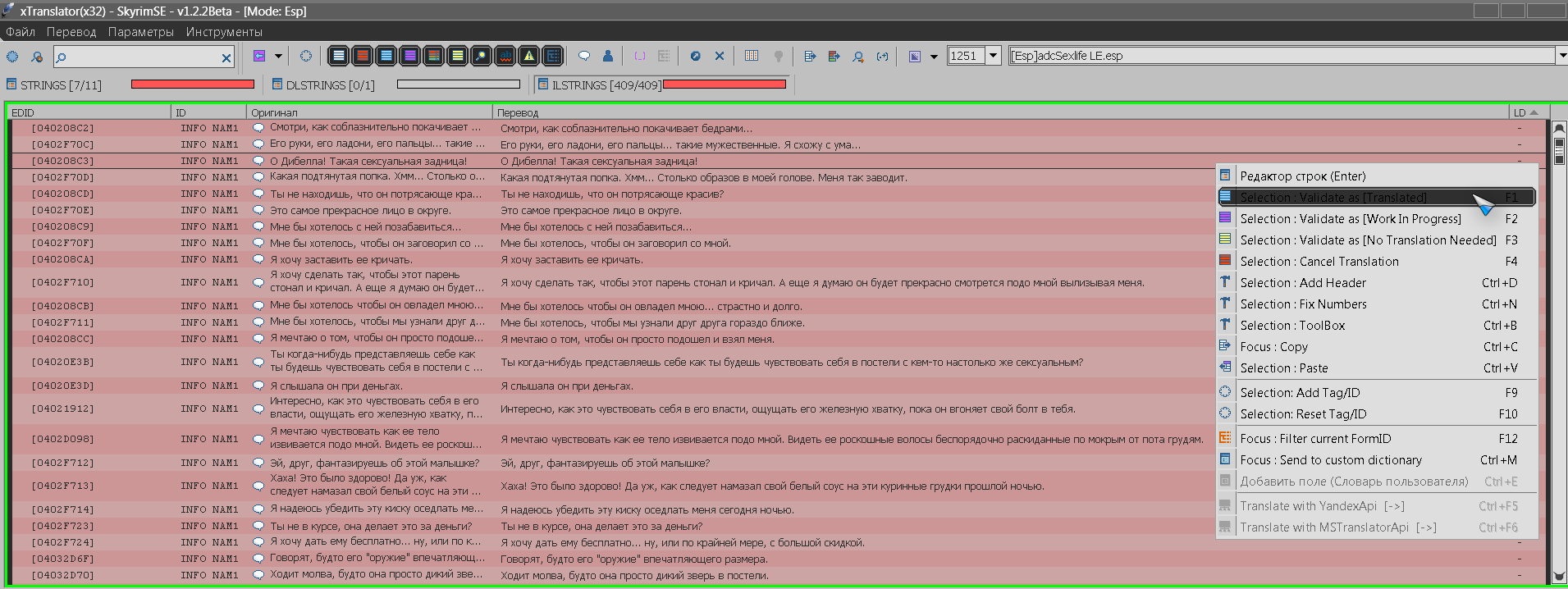Clear the search field with X button
1568x589 pixels.
[226, 57]
